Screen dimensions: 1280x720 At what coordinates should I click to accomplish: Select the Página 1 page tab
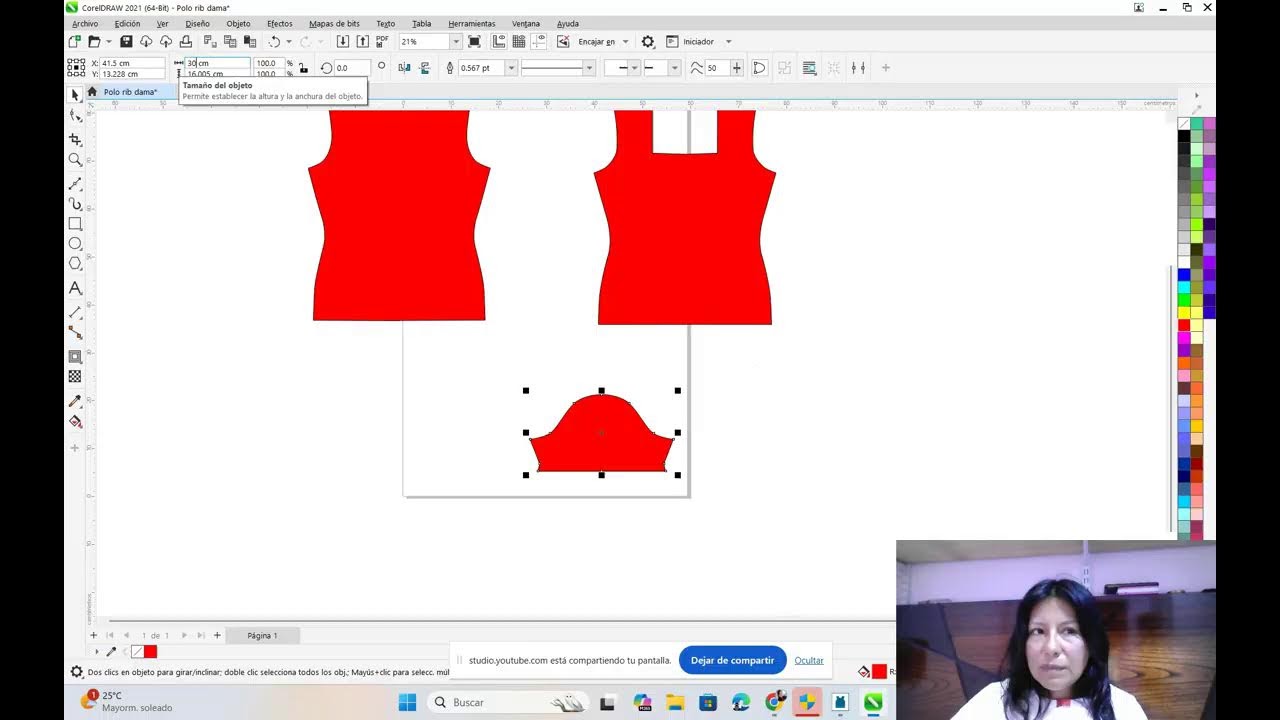point(262,635)
